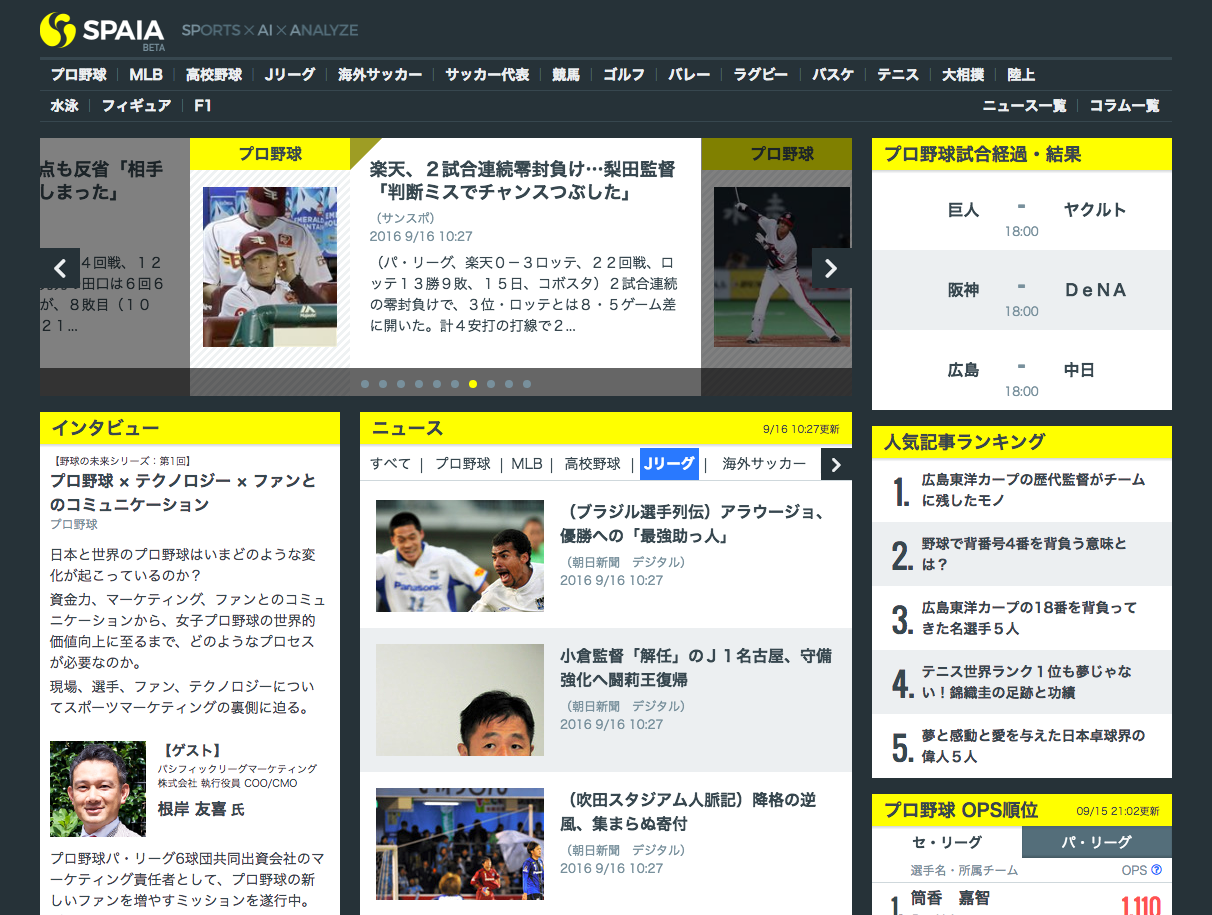The height and width of the screenshot is (915, 1212).
Task: Go to next carousel slide
Action: coord(831,267)
